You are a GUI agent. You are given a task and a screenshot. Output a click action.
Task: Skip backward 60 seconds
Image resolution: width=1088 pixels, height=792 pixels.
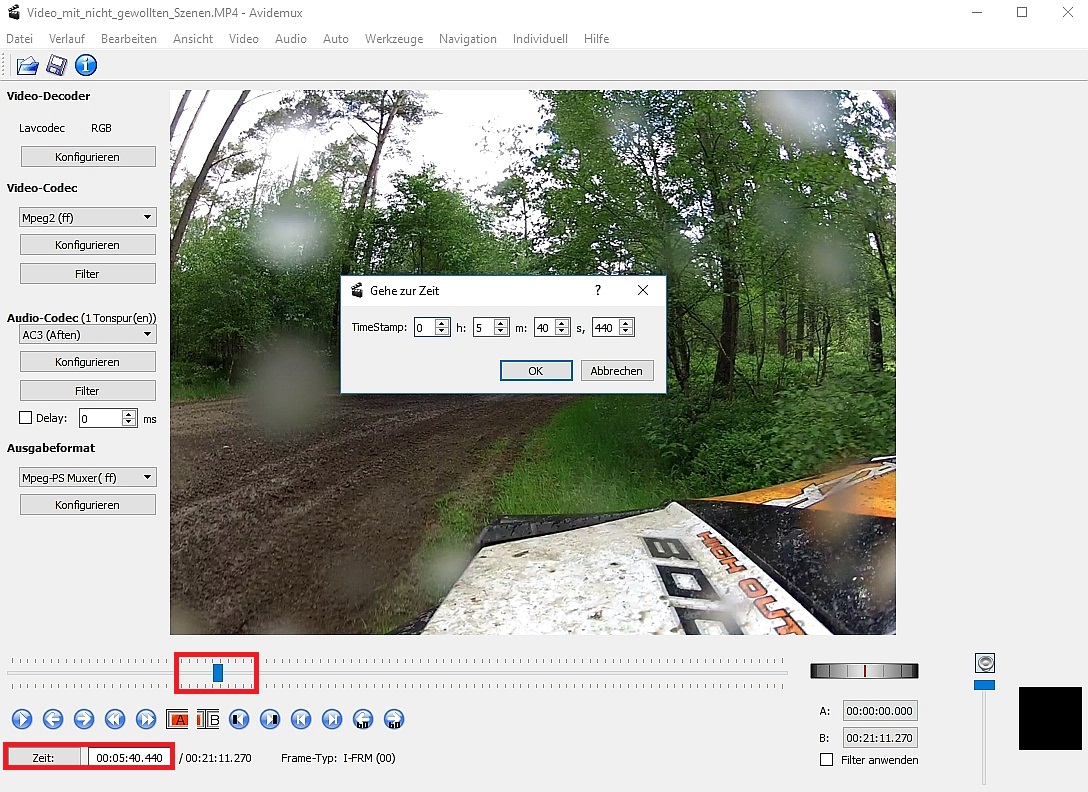pos(363,718)
